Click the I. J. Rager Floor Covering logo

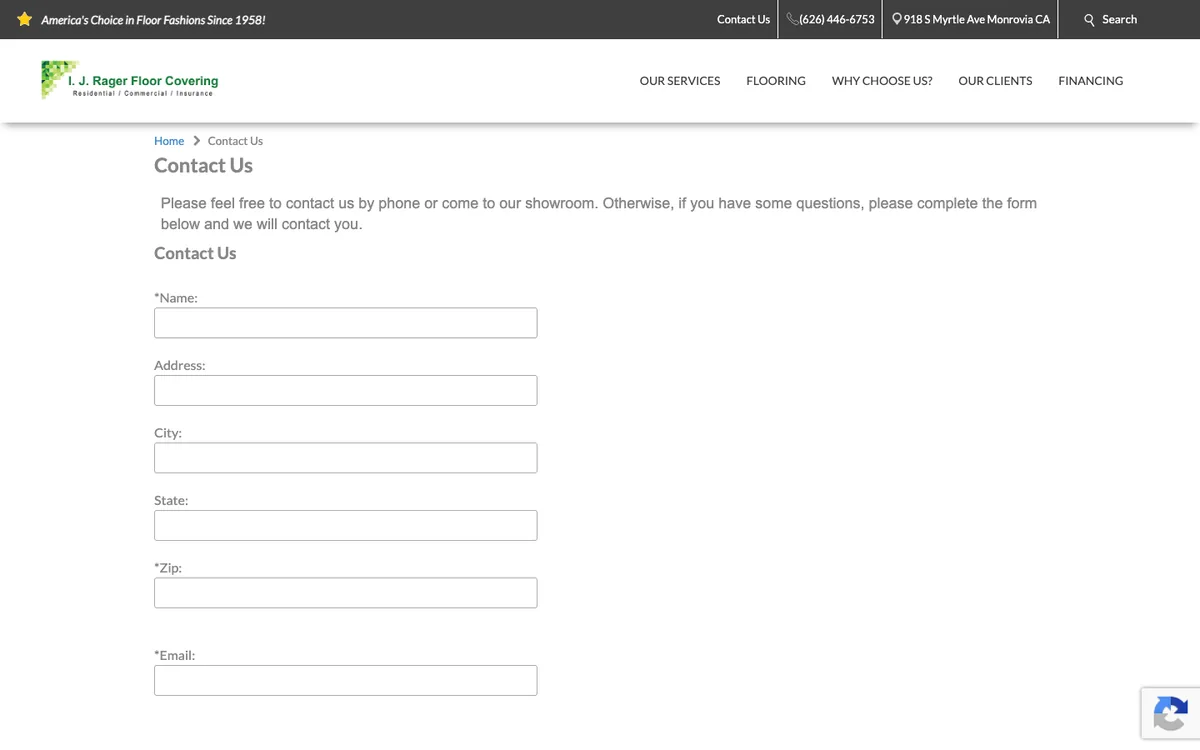pos(130,80)
